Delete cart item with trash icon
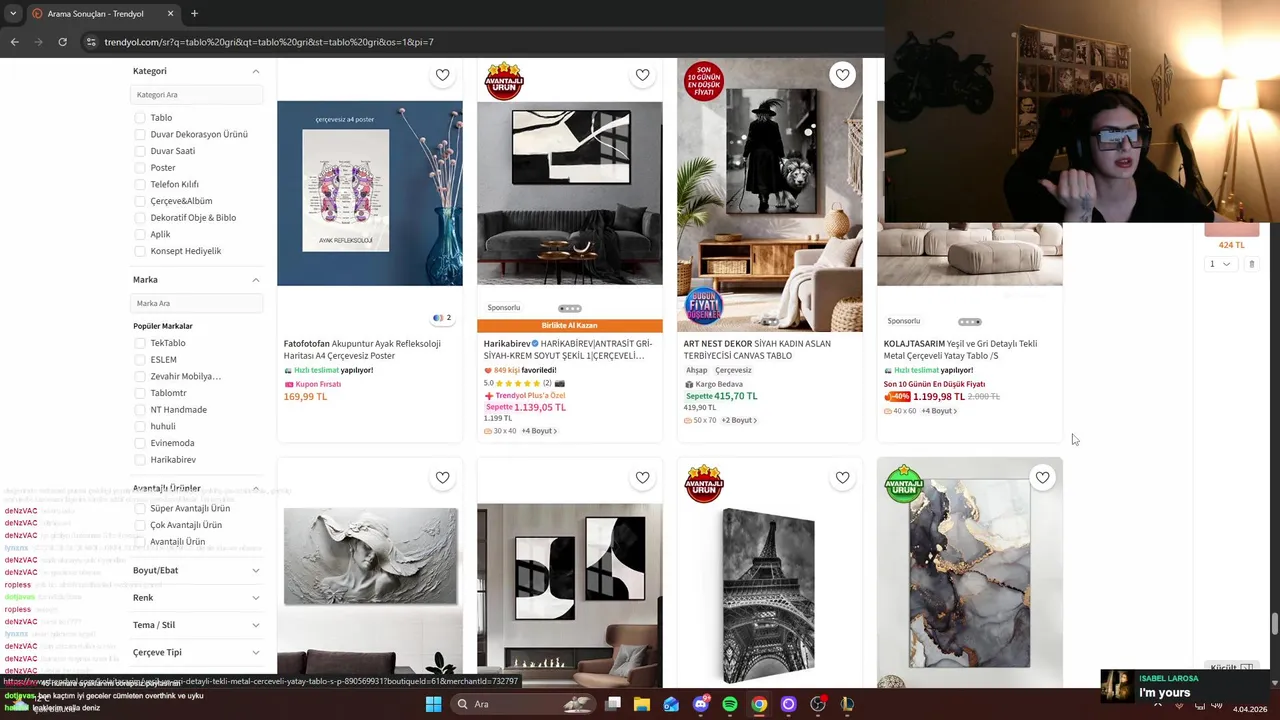Image resolution: width=1280 pixels, height=720 pixels. pyautogui.click(x=1251, y=264)
